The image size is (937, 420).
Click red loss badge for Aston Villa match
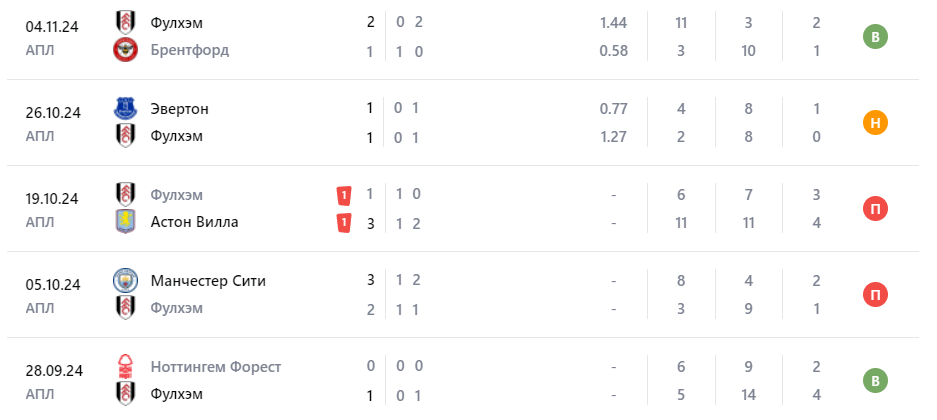tap(876, 209)
